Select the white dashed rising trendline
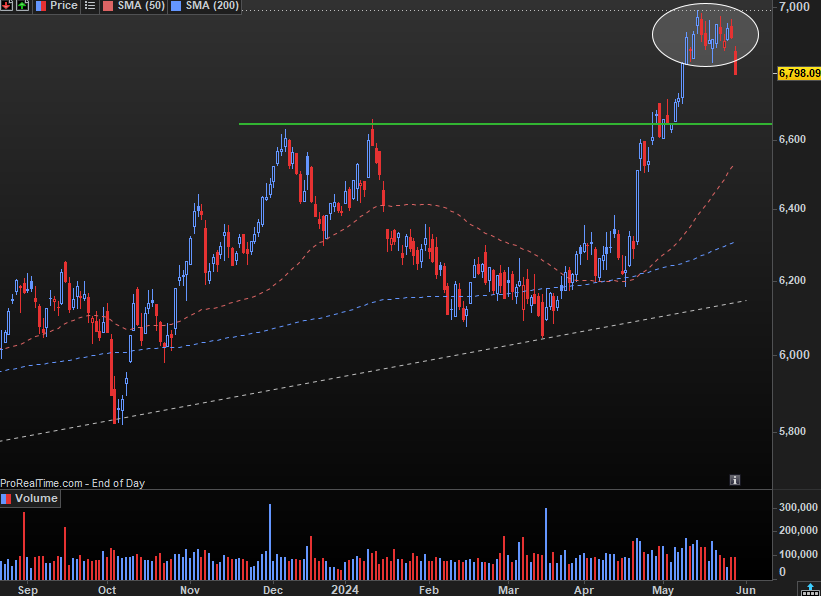The image size is (821, 596). click(x=373, y=371)
